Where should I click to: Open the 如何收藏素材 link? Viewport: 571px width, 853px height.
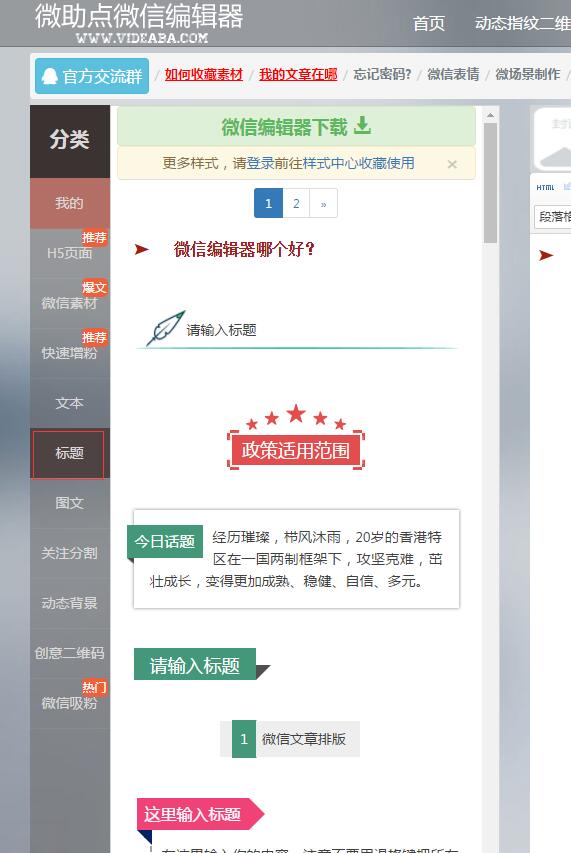click(203, 75)
